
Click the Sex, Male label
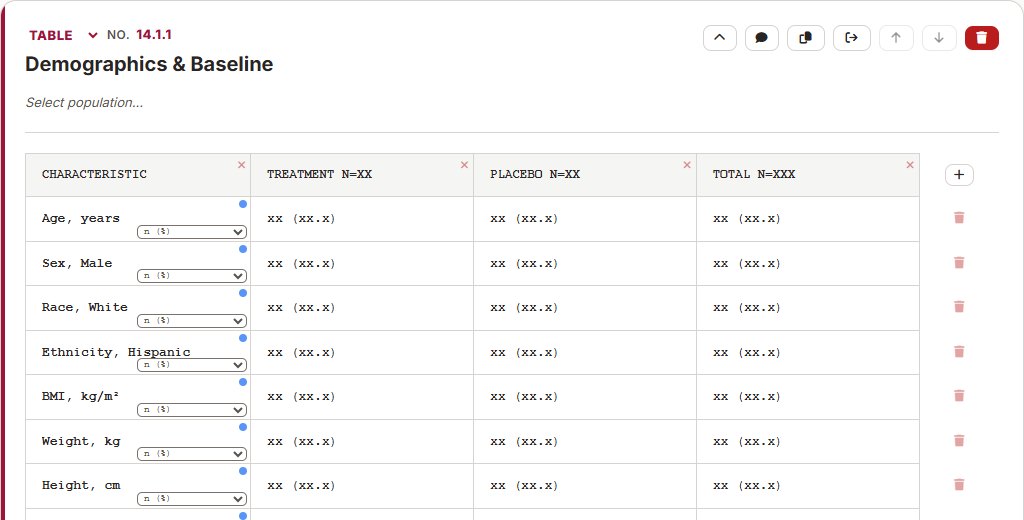coord(77,263)
